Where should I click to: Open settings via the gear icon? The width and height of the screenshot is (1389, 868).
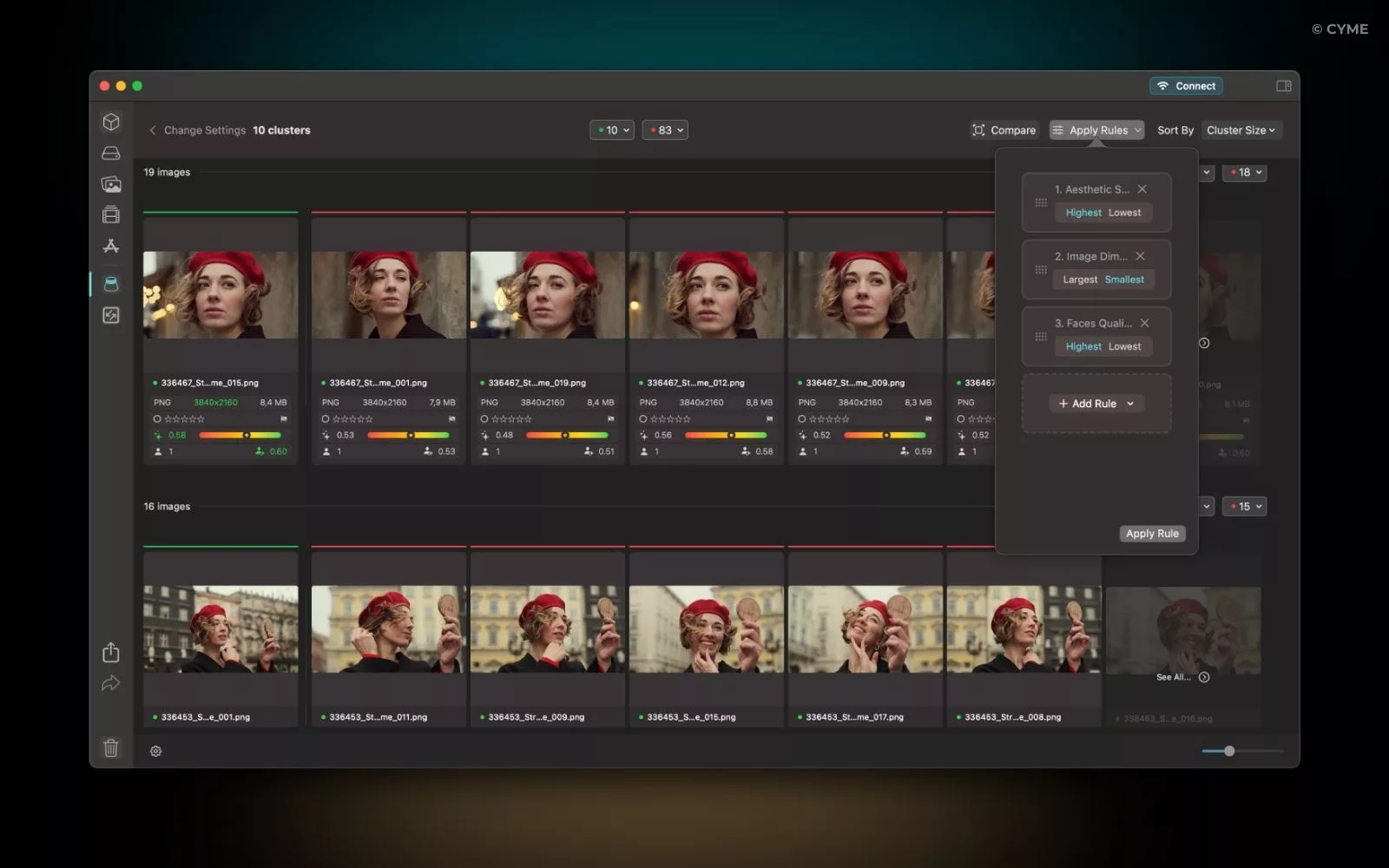tap(155, 750)
